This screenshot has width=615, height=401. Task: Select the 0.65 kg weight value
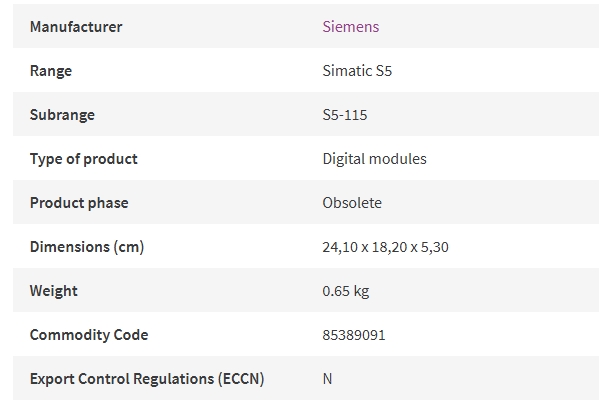(x=346, y=291)
